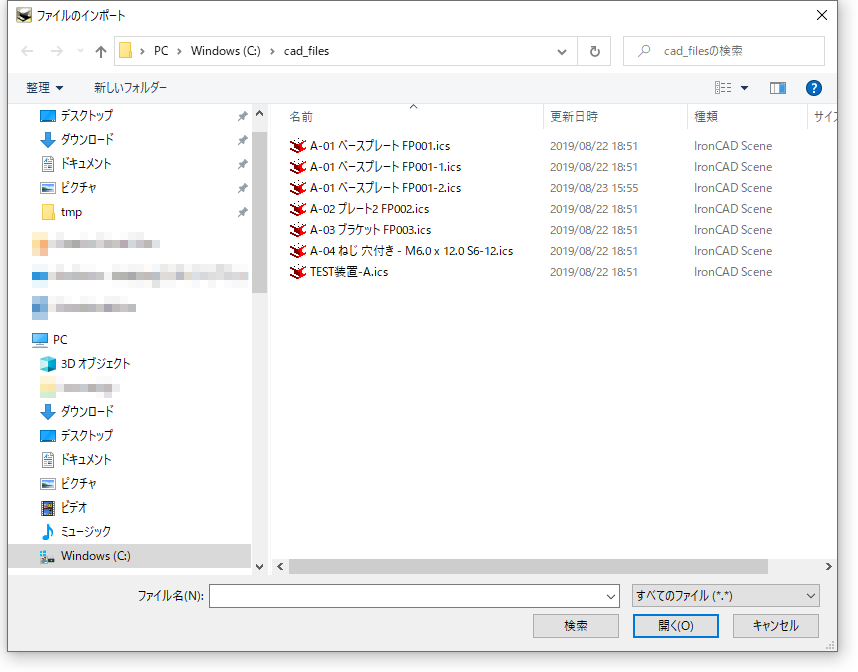Click the help question mark icon
Viewport: 858px width, 672px height.
(x=813, y=88)
